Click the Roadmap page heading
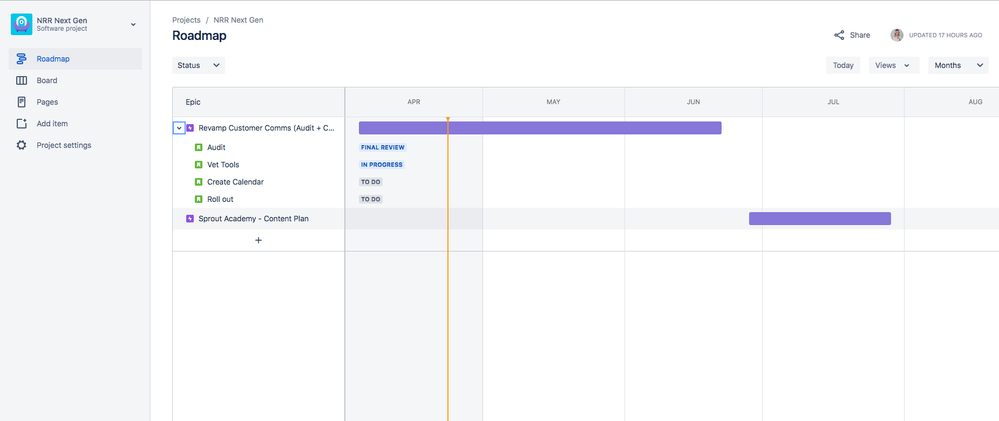 point(199,36)
